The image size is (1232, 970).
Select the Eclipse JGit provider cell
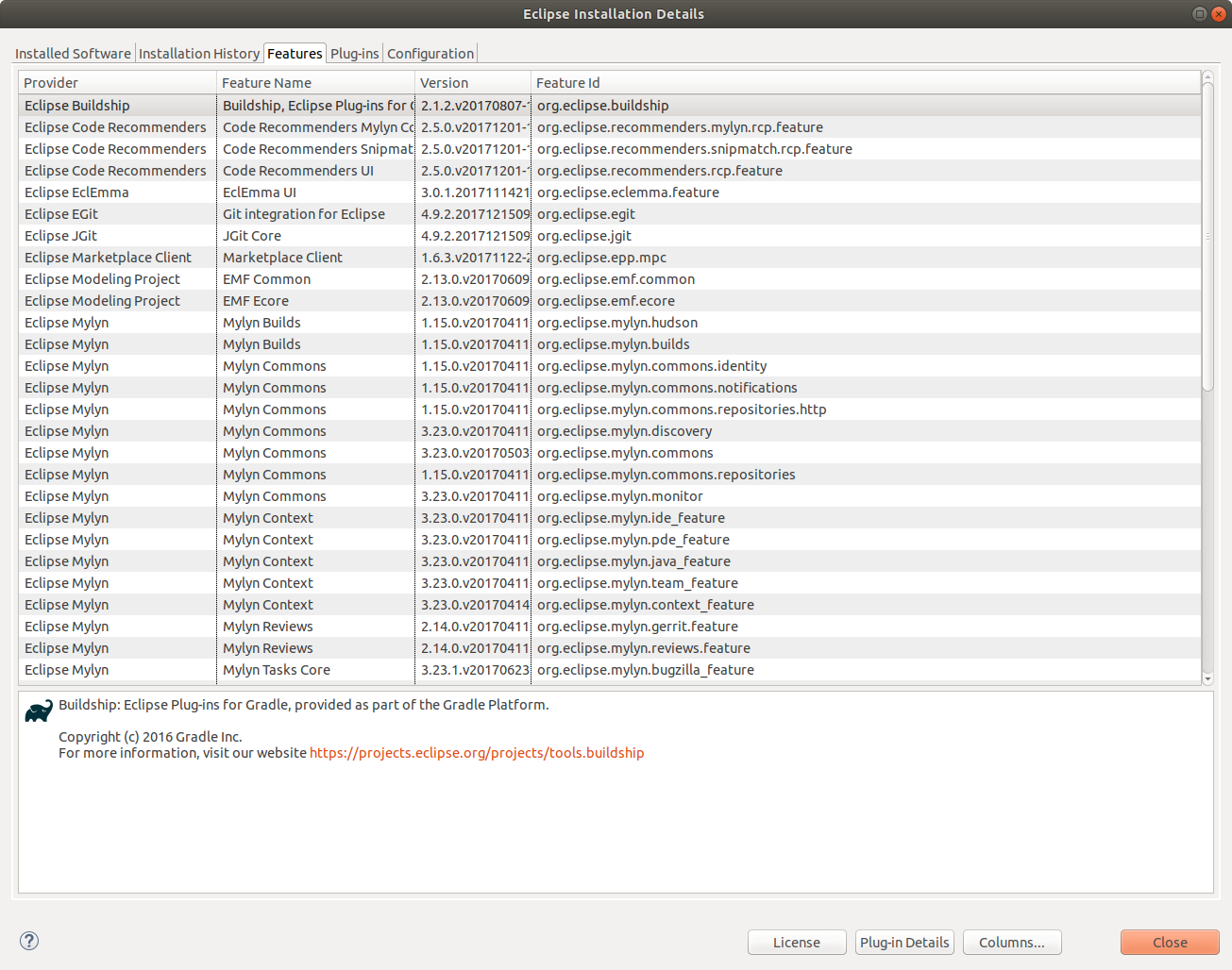[x=60, y=236]
